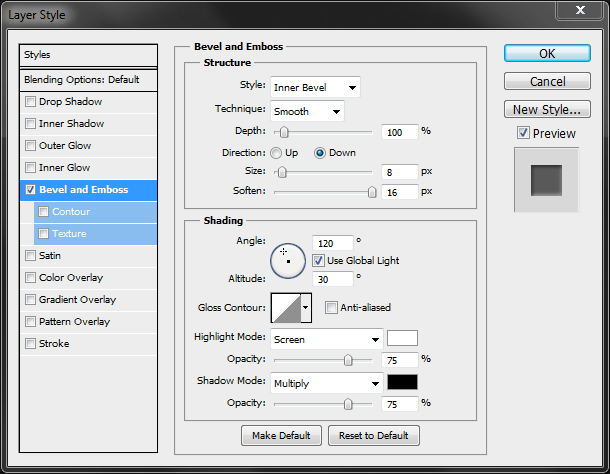Check the Outer Glow box
The image size is (610, 474).
30,146
